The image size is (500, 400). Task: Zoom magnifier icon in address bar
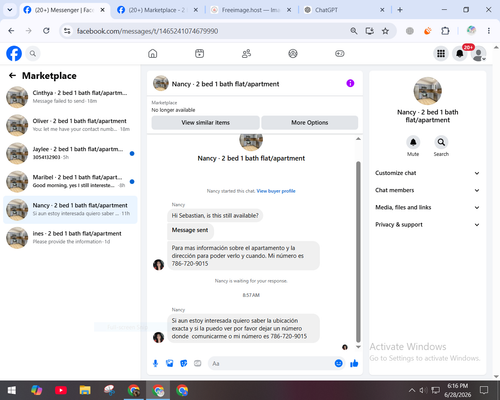(354, 31)
